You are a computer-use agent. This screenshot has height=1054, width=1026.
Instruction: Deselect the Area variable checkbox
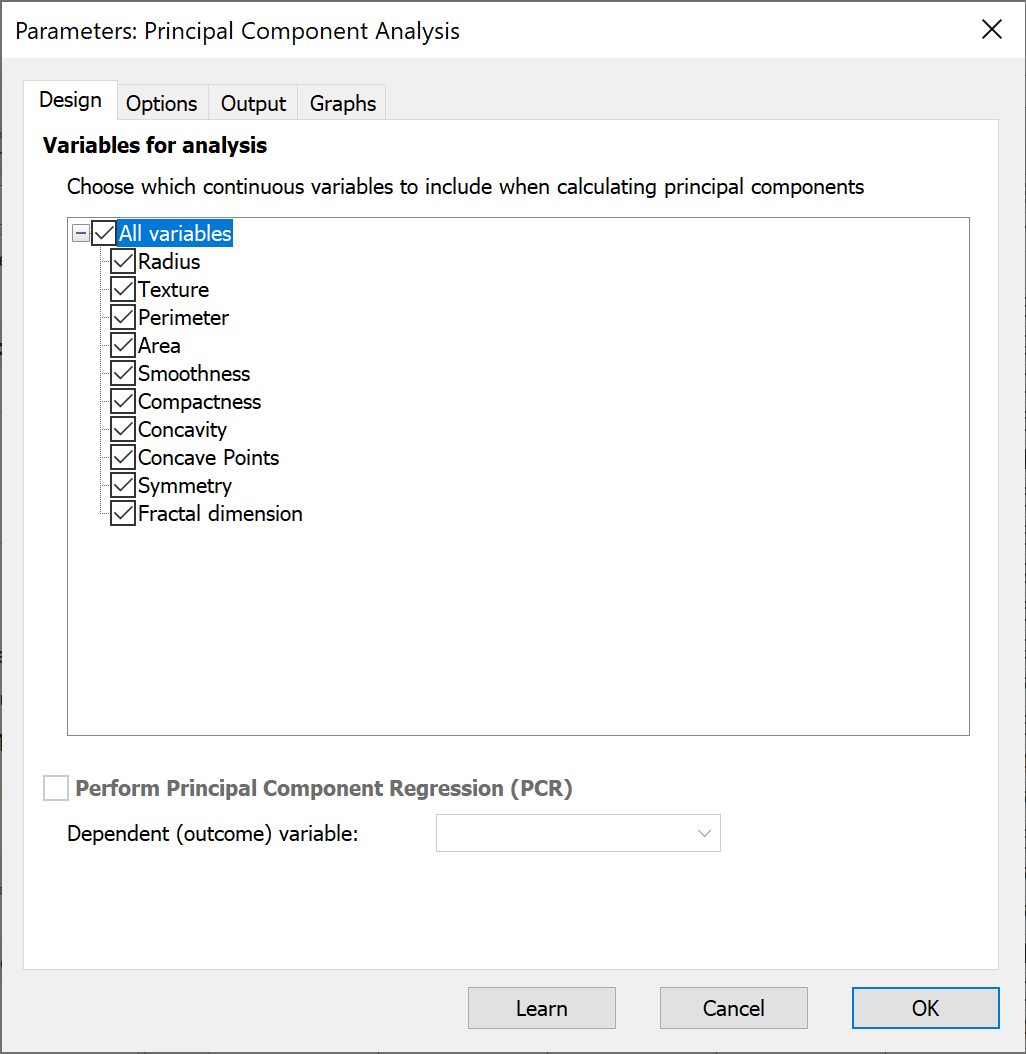click(123, 346)
